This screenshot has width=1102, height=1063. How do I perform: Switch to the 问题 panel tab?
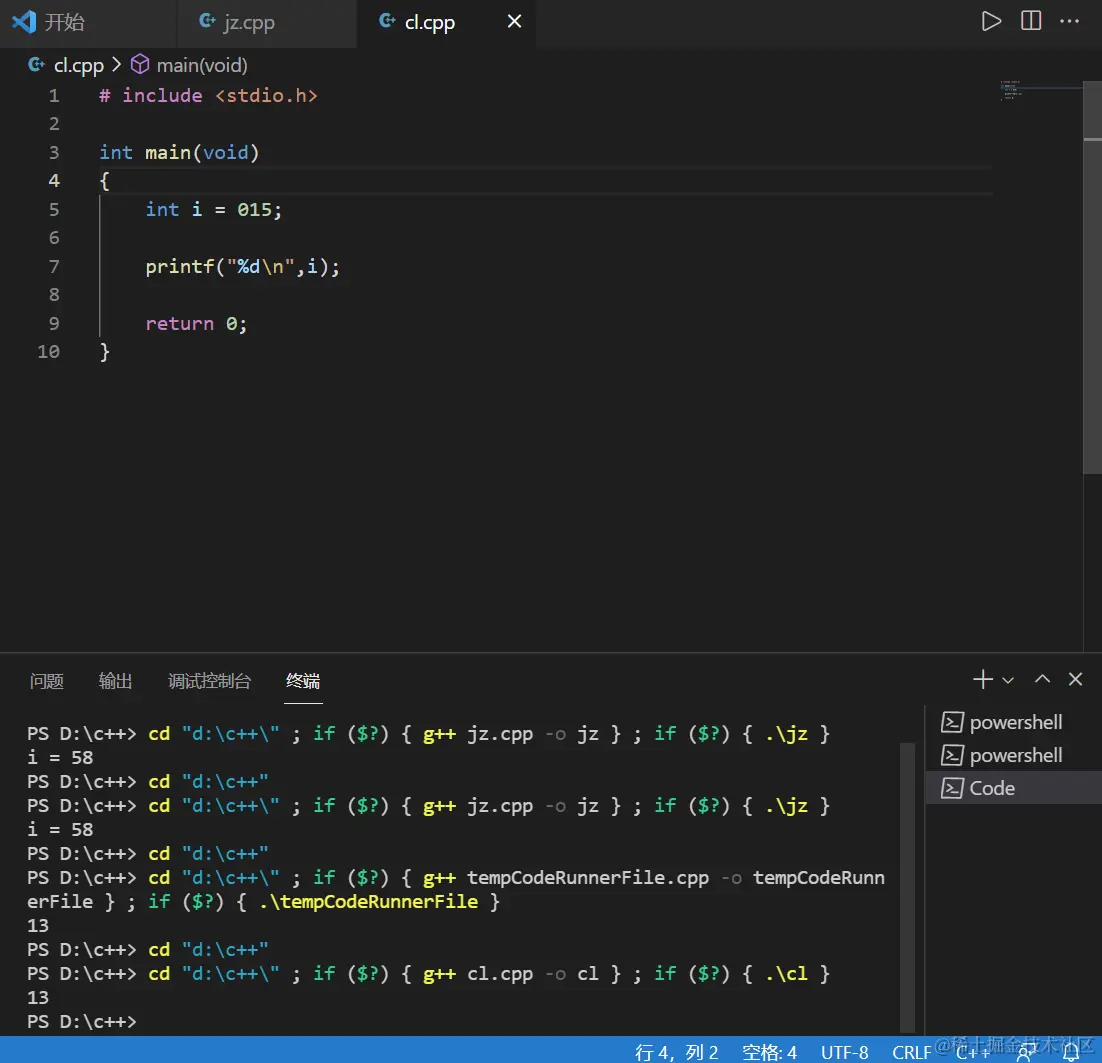tap(46, 681)
